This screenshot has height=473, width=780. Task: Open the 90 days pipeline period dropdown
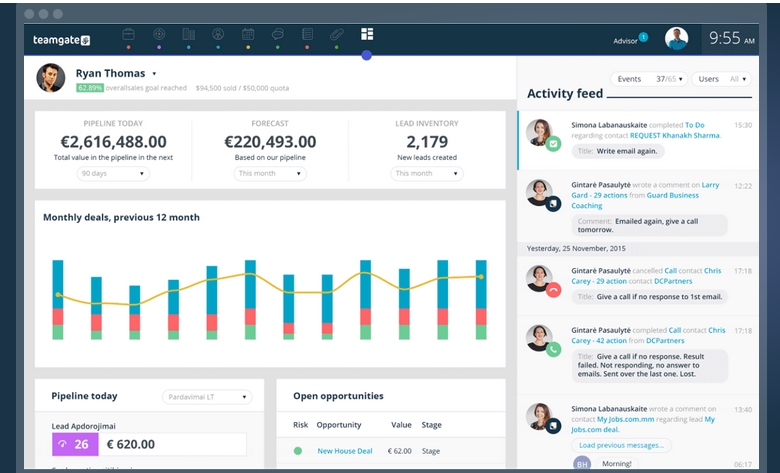113,173
